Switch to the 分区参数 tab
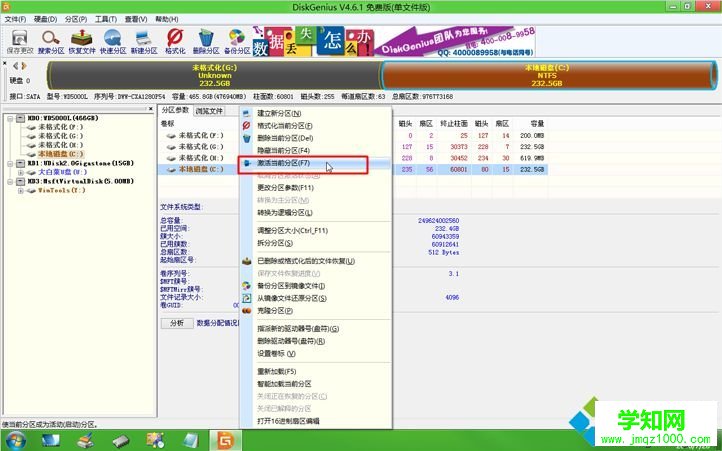This screenshot has height=451, width=722. (175, 110)
